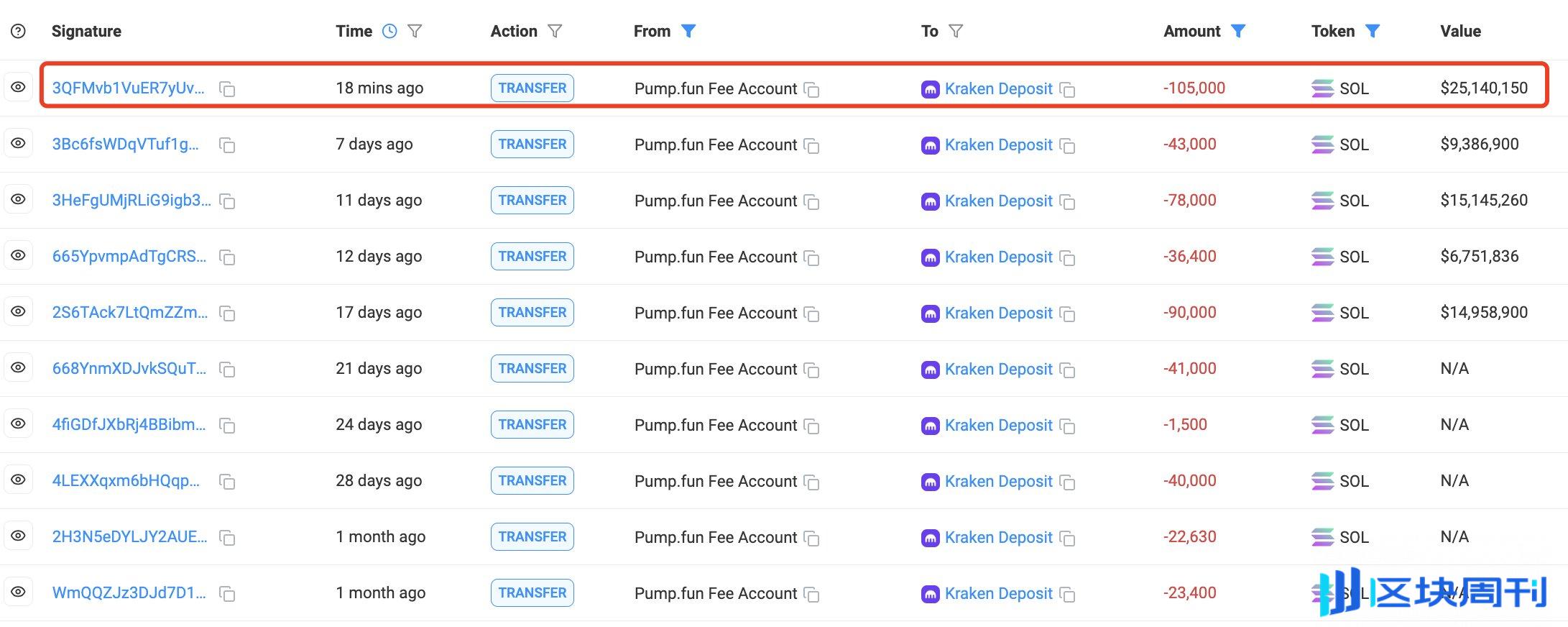Toggle eye icon for the 2H3N5eDYLJY2AUE row
The height and width of the screenshot is (627, 1568).
point(19,536)
